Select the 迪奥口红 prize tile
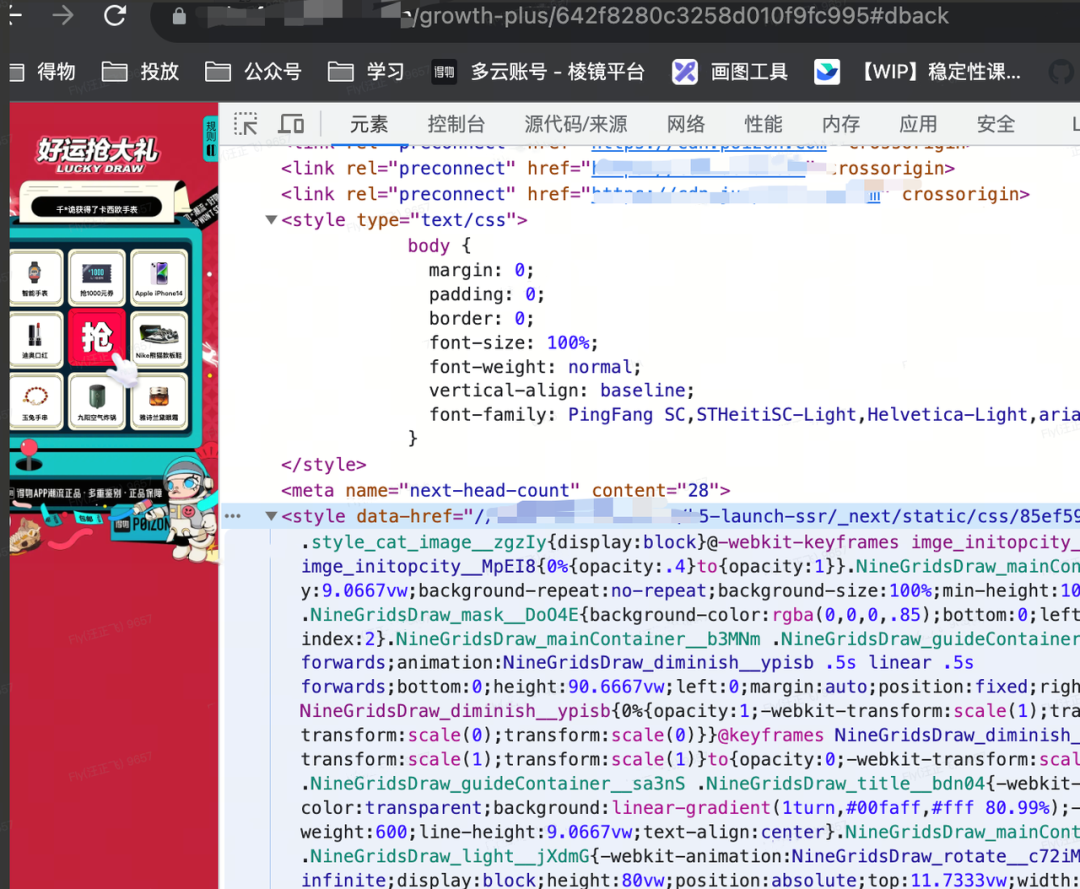 (35, 339)
